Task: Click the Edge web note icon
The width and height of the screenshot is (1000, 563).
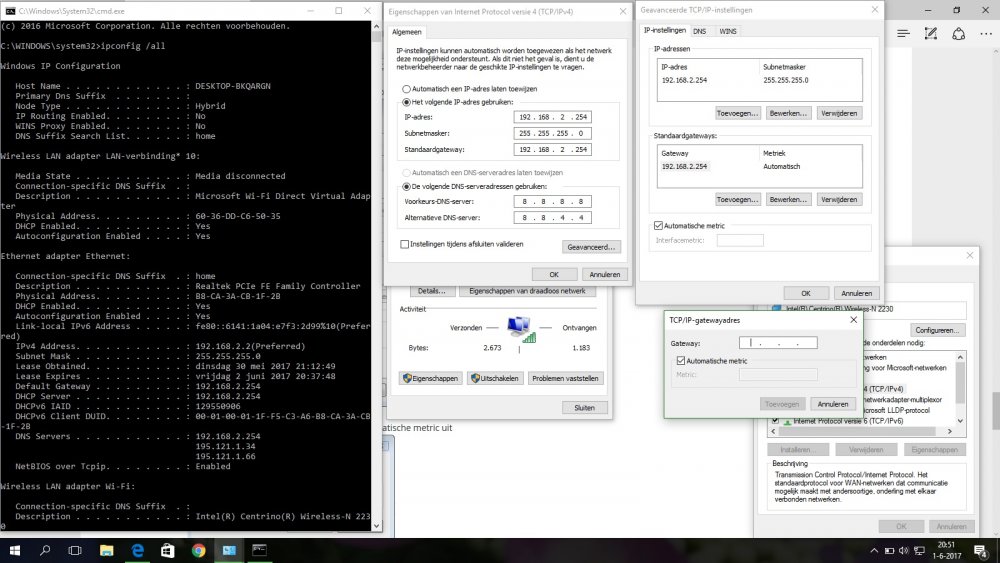Action: 932,33
